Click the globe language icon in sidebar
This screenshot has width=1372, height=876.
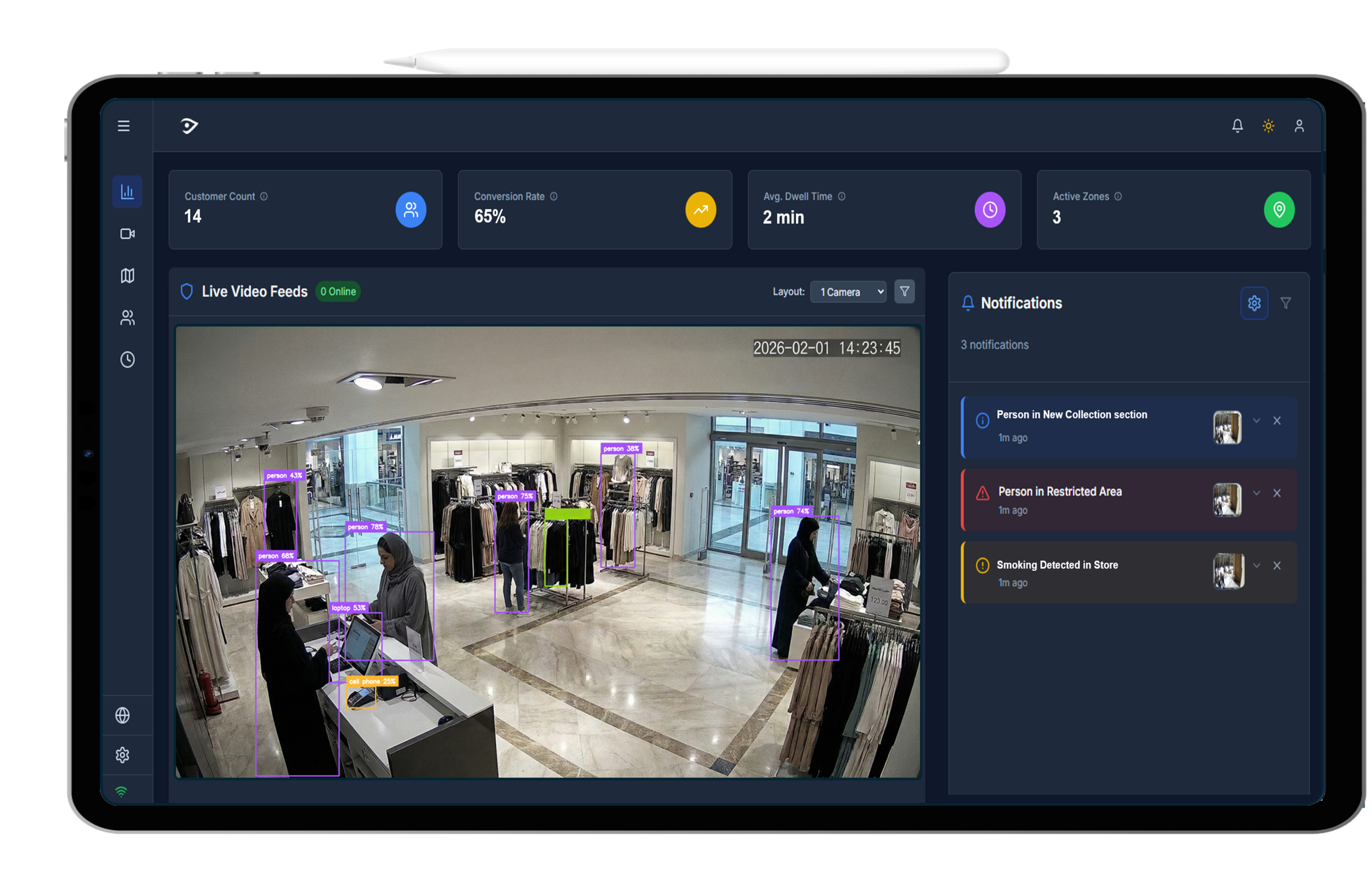click(x=123, y=715)
